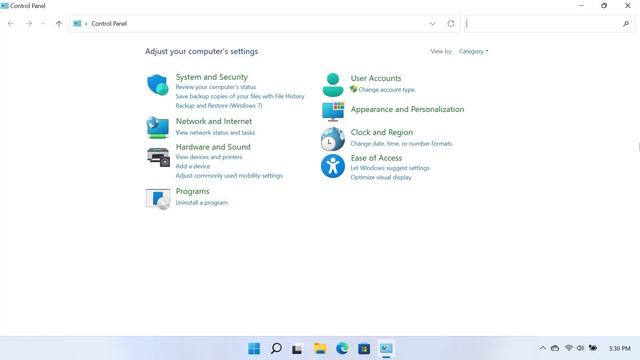Open the clock showing 3:30 PM
This screenshot has width=640, height=360.
(620, 349)
